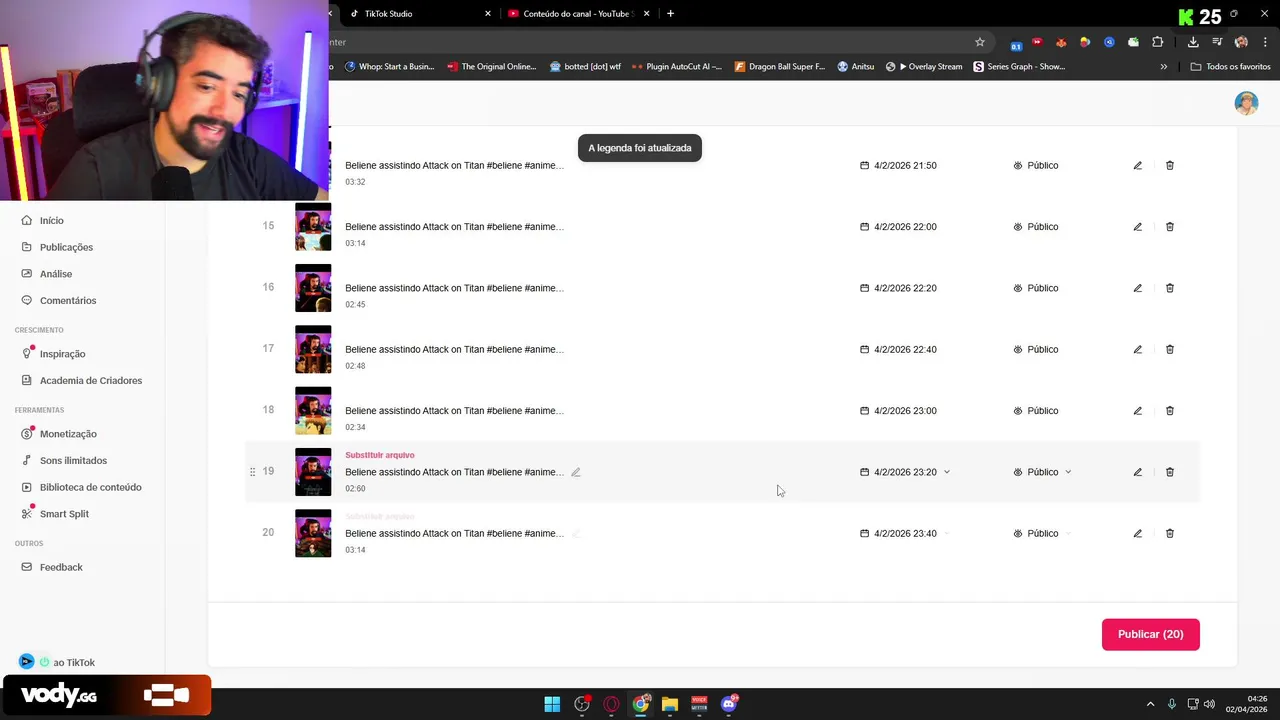Click the edit pencil for the 23:00 video
Image resolution: width=1280 pixels, height=720 pixels.
1137,411
